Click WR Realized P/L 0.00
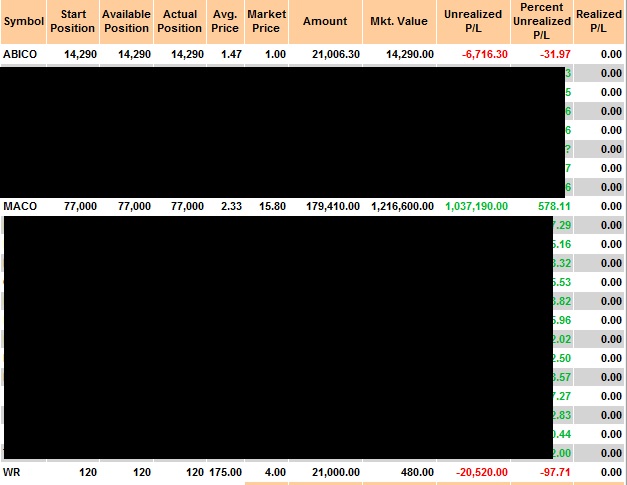 [x=611, y=472]
